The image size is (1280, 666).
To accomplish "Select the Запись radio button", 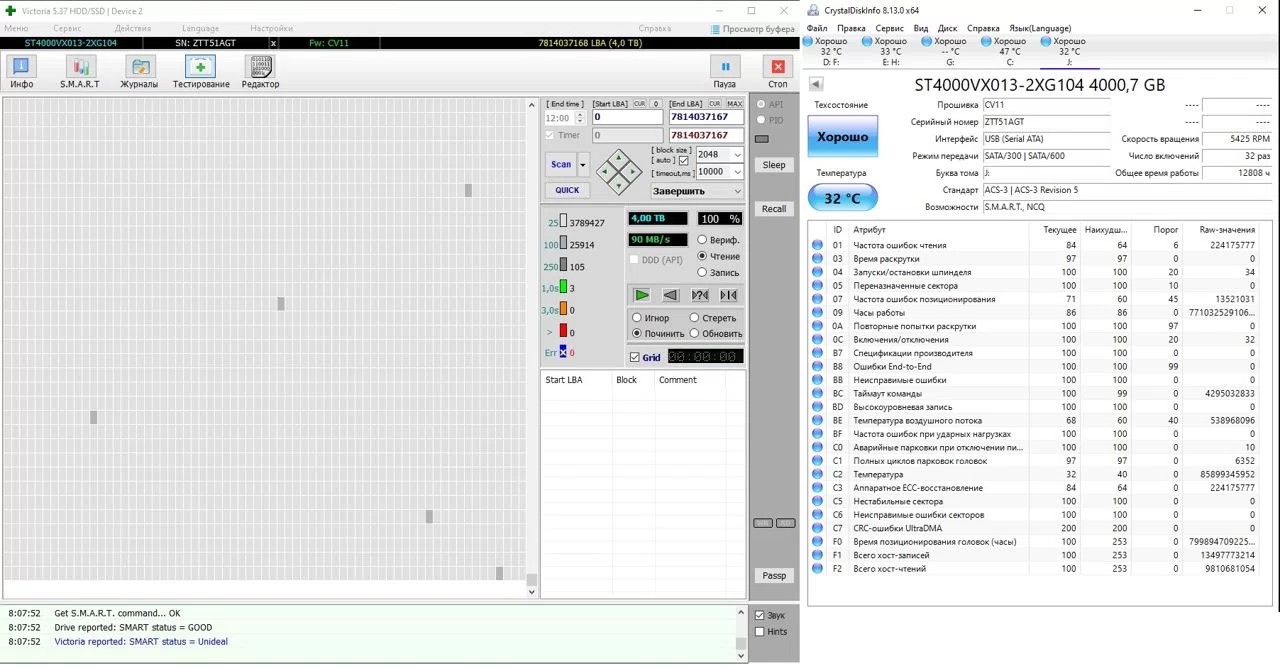I will click(718, 272).
